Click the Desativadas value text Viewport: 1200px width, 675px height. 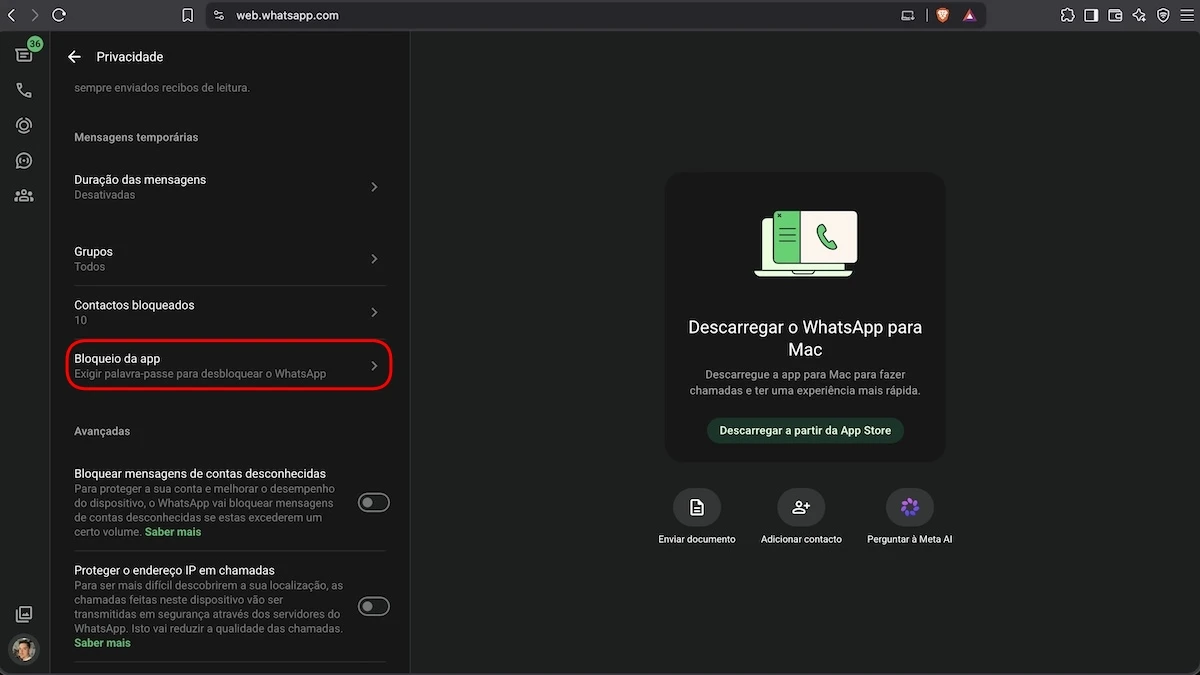(105, 195)
